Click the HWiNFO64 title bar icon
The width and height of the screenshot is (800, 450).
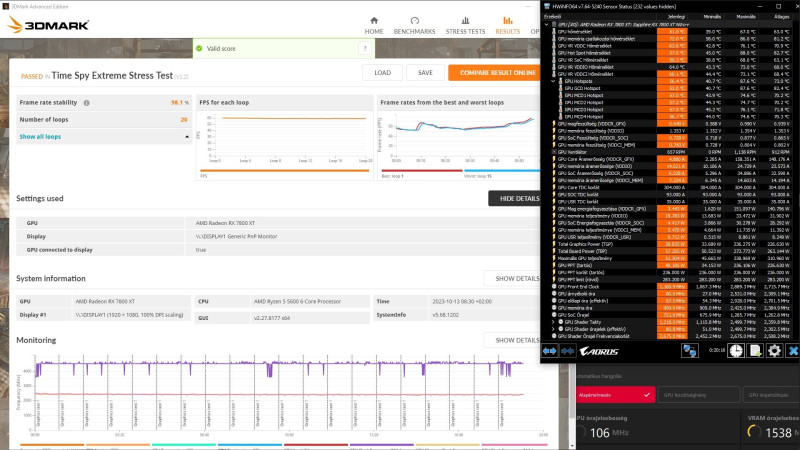point(547,7)
